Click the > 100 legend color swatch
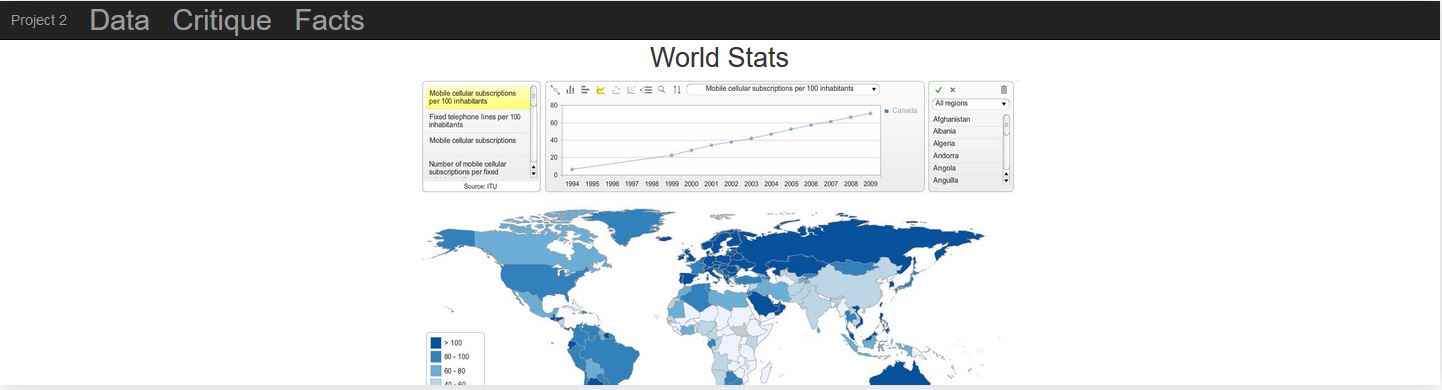The width and height of the screenshot is (1442, 390). (436, 343)
